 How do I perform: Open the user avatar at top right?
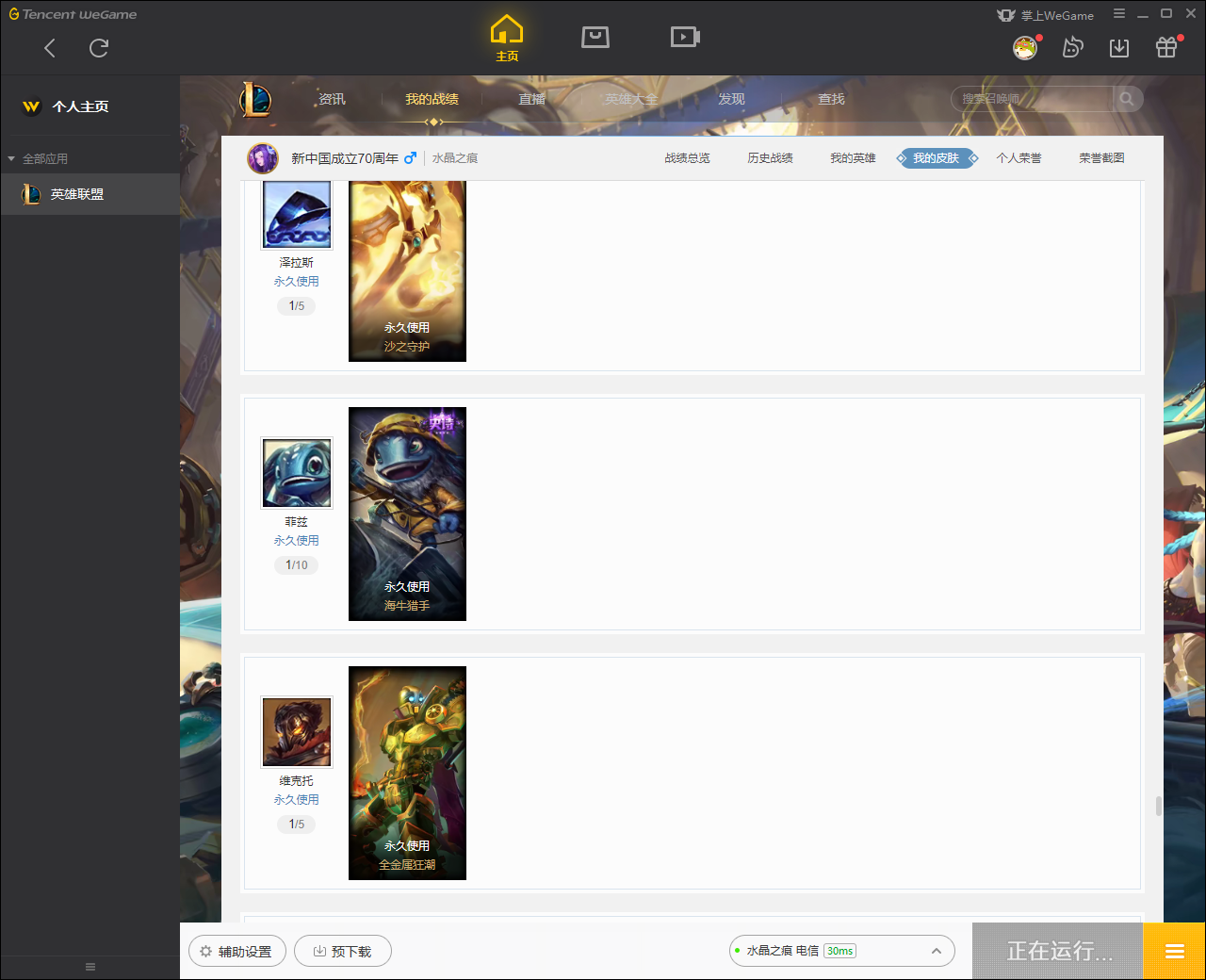pyautogui.click(x=1025, y=47)
